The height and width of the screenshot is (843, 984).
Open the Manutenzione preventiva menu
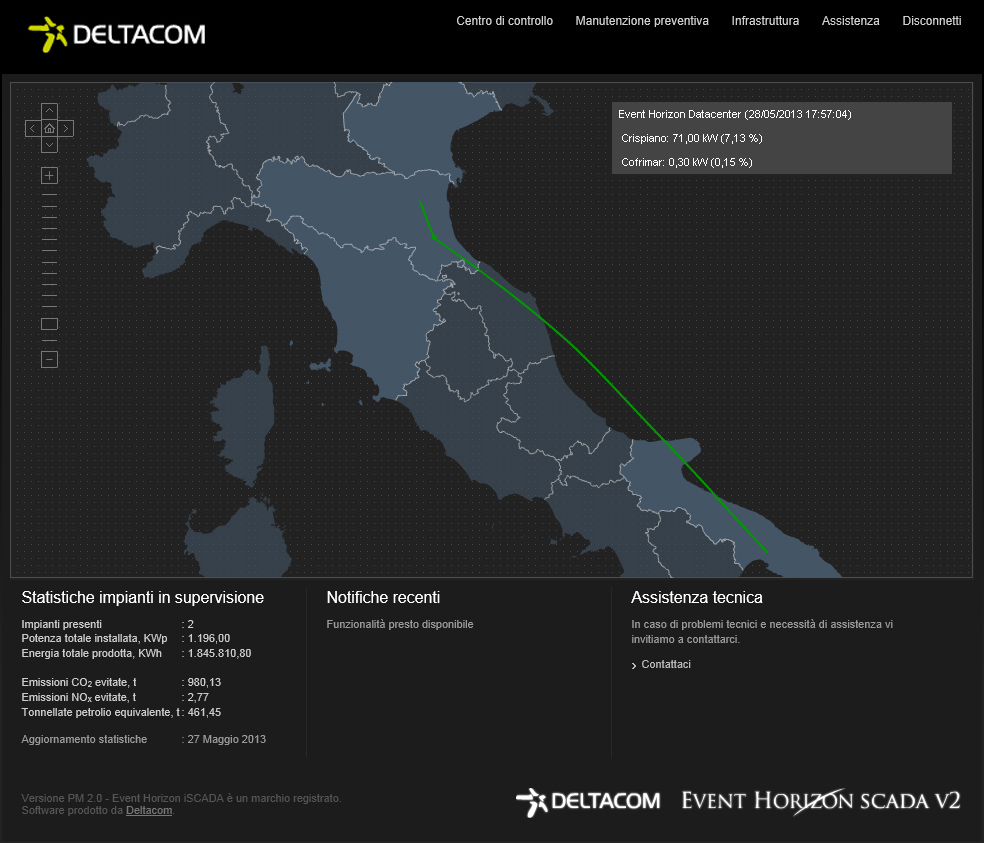[642, 21]
